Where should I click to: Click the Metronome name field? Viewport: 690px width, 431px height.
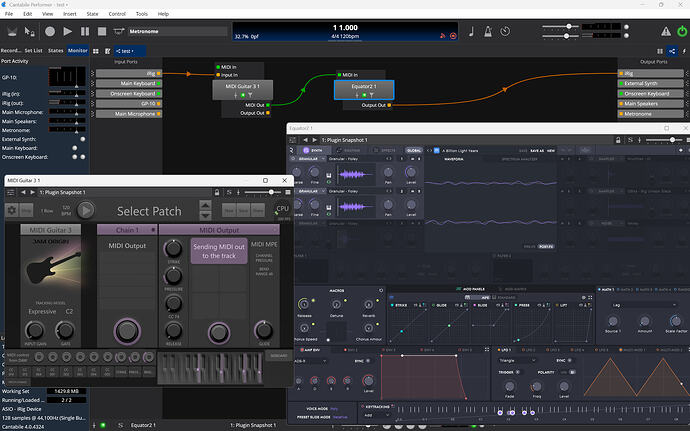tap(177, 31)
